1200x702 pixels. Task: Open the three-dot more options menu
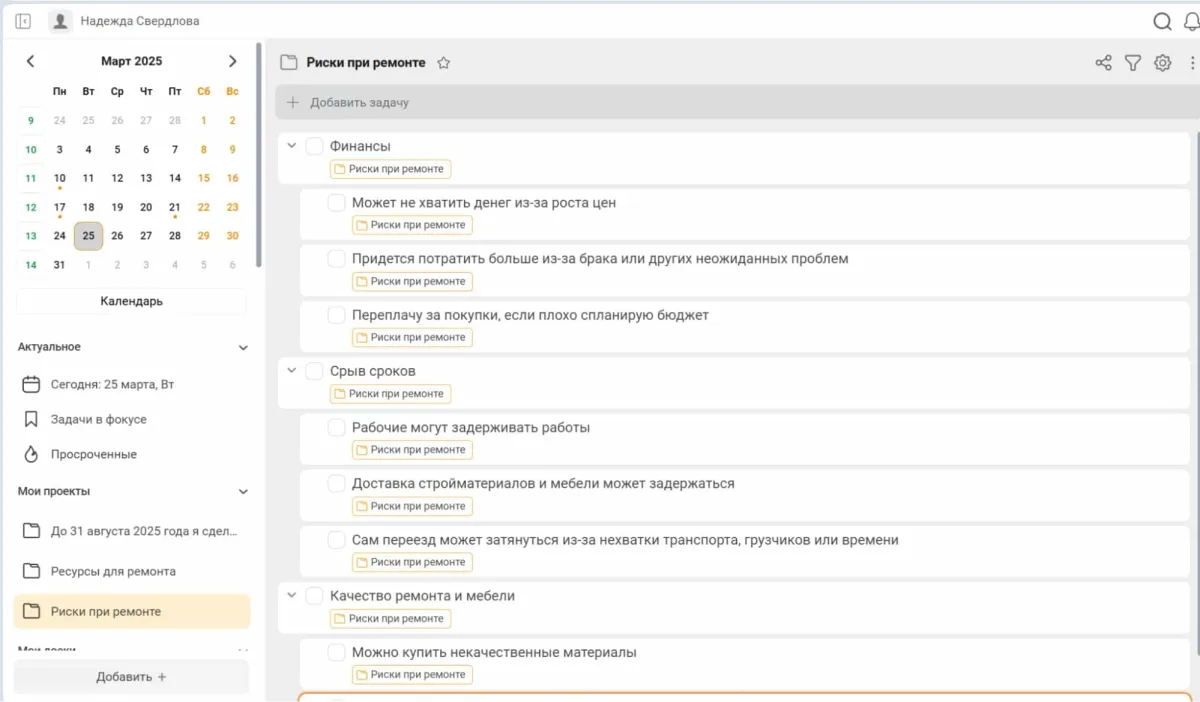tap(1192, 63)
